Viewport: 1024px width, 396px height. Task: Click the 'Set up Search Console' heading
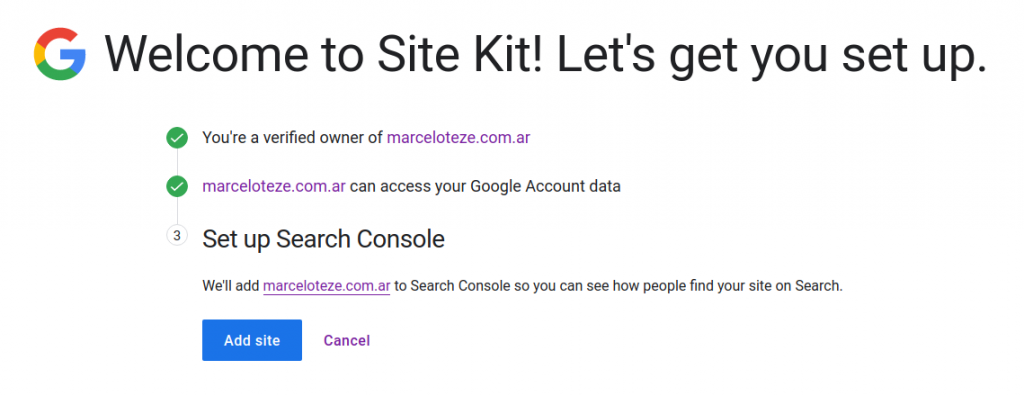[323, 239]
